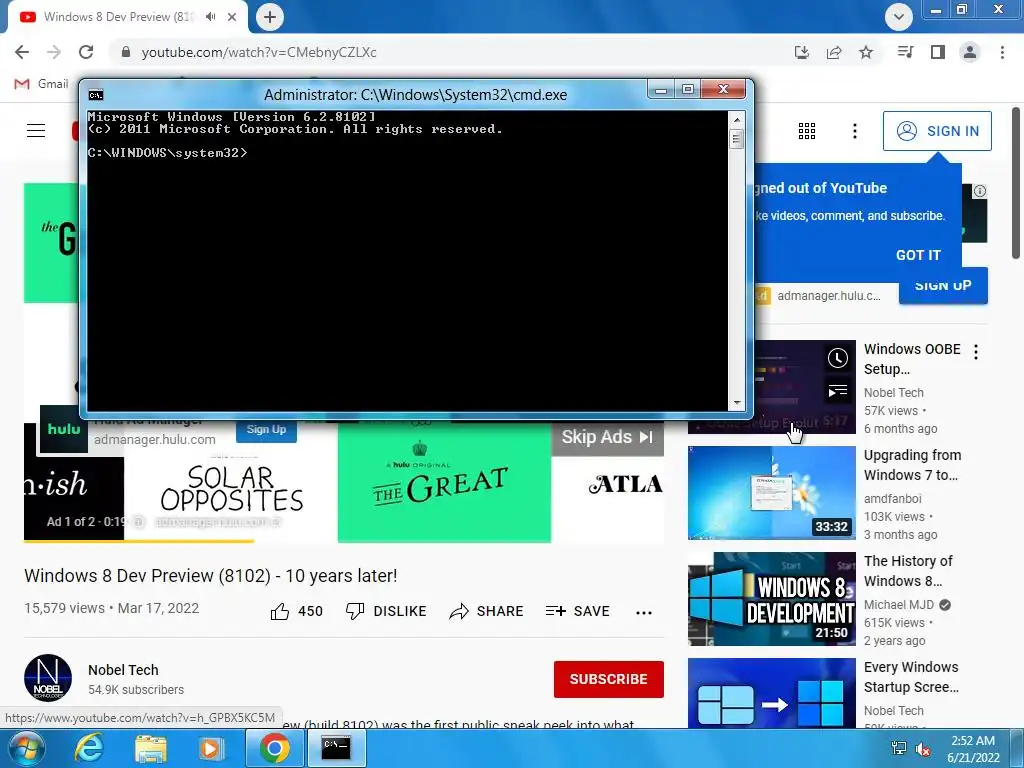Click the muted volume tray icon
This screenshot has height=768, width=1024.
(923, 748)
